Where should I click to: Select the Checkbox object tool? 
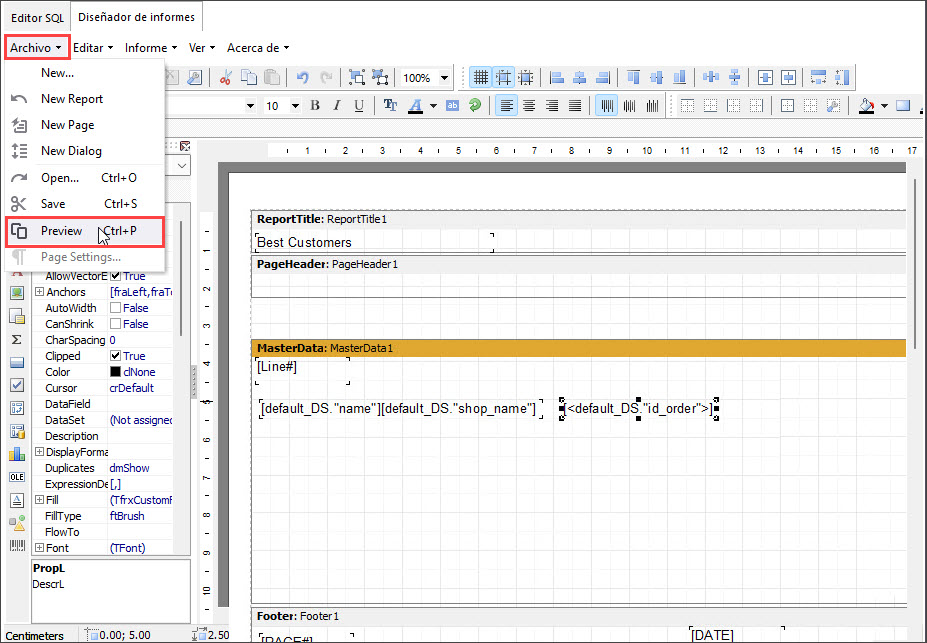(17, 385)
